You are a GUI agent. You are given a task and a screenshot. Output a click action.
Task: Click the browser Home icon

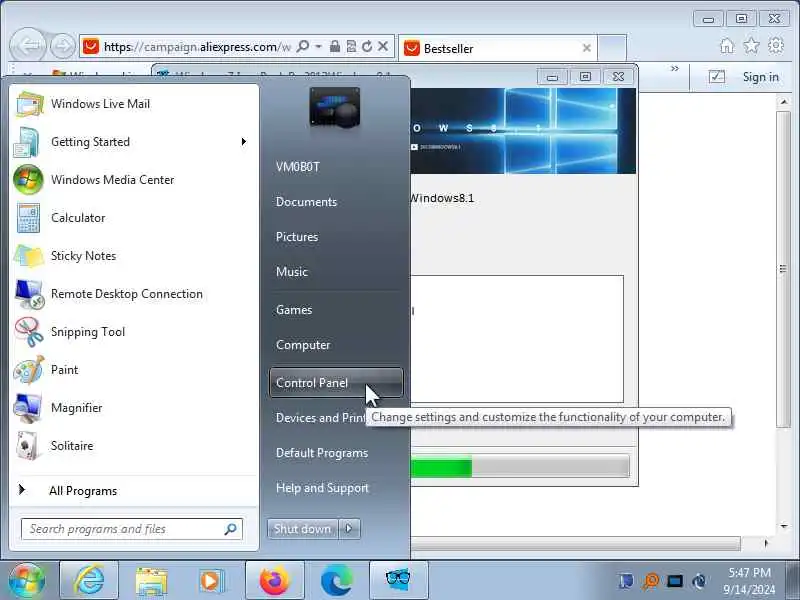click(x=727, y=46)
